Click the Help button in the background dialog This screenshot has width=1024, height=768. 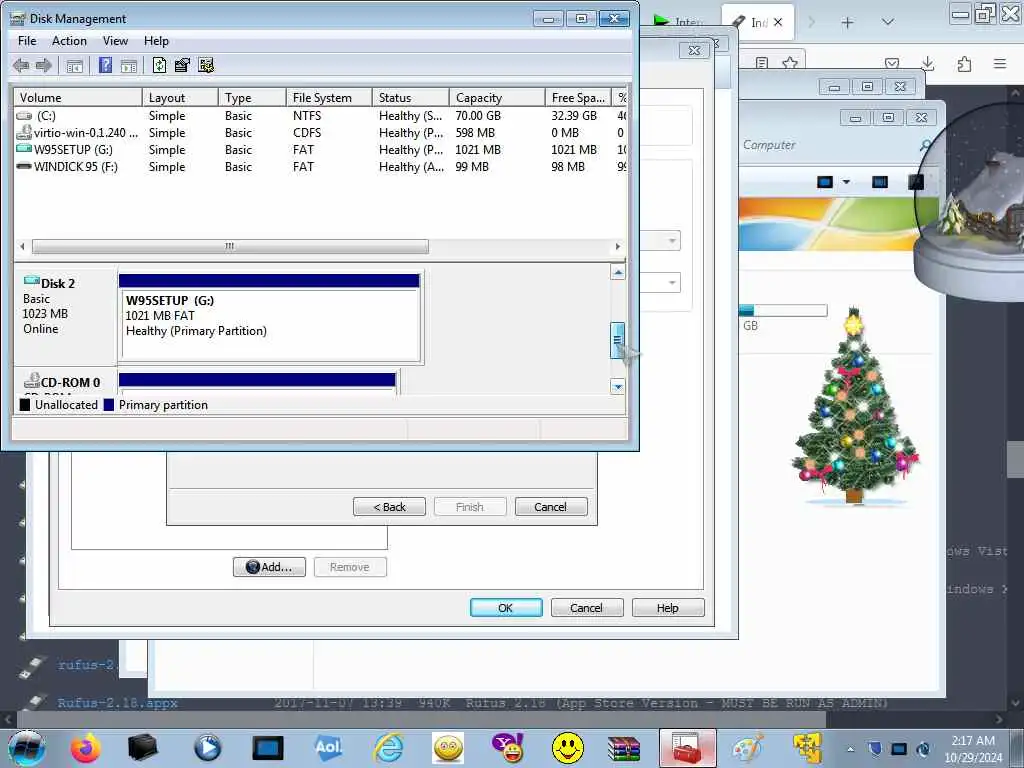click(x=667, y=607)
